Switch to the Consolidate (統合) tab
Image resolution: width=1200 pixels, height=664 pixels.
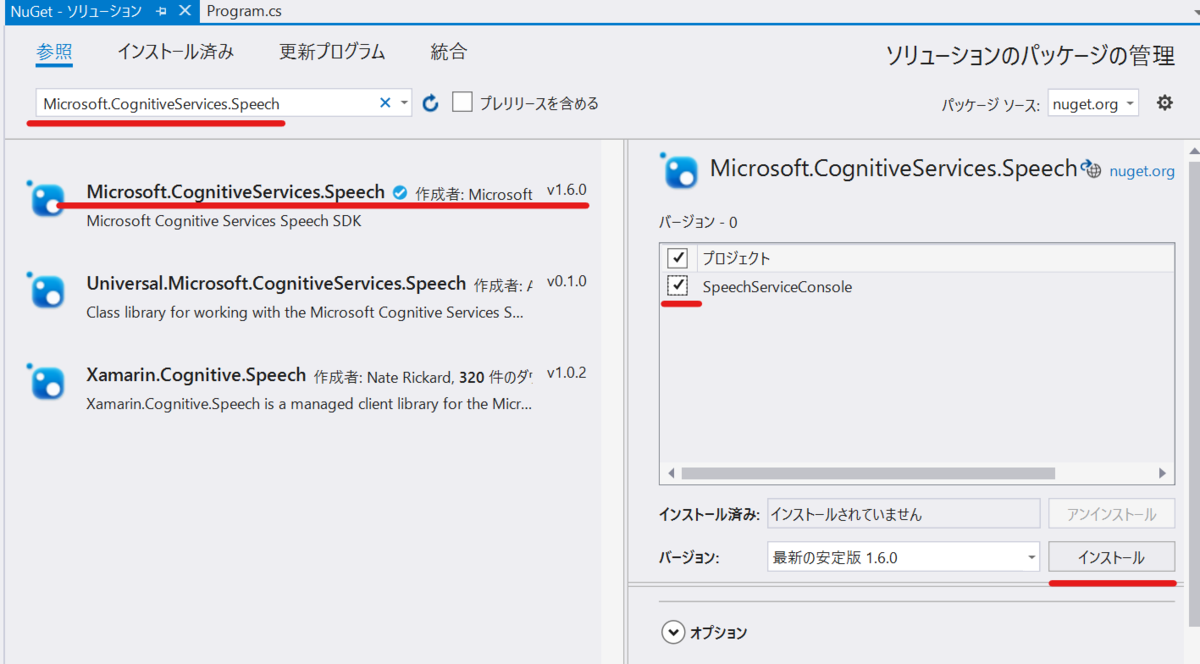(x=449, y=52)
